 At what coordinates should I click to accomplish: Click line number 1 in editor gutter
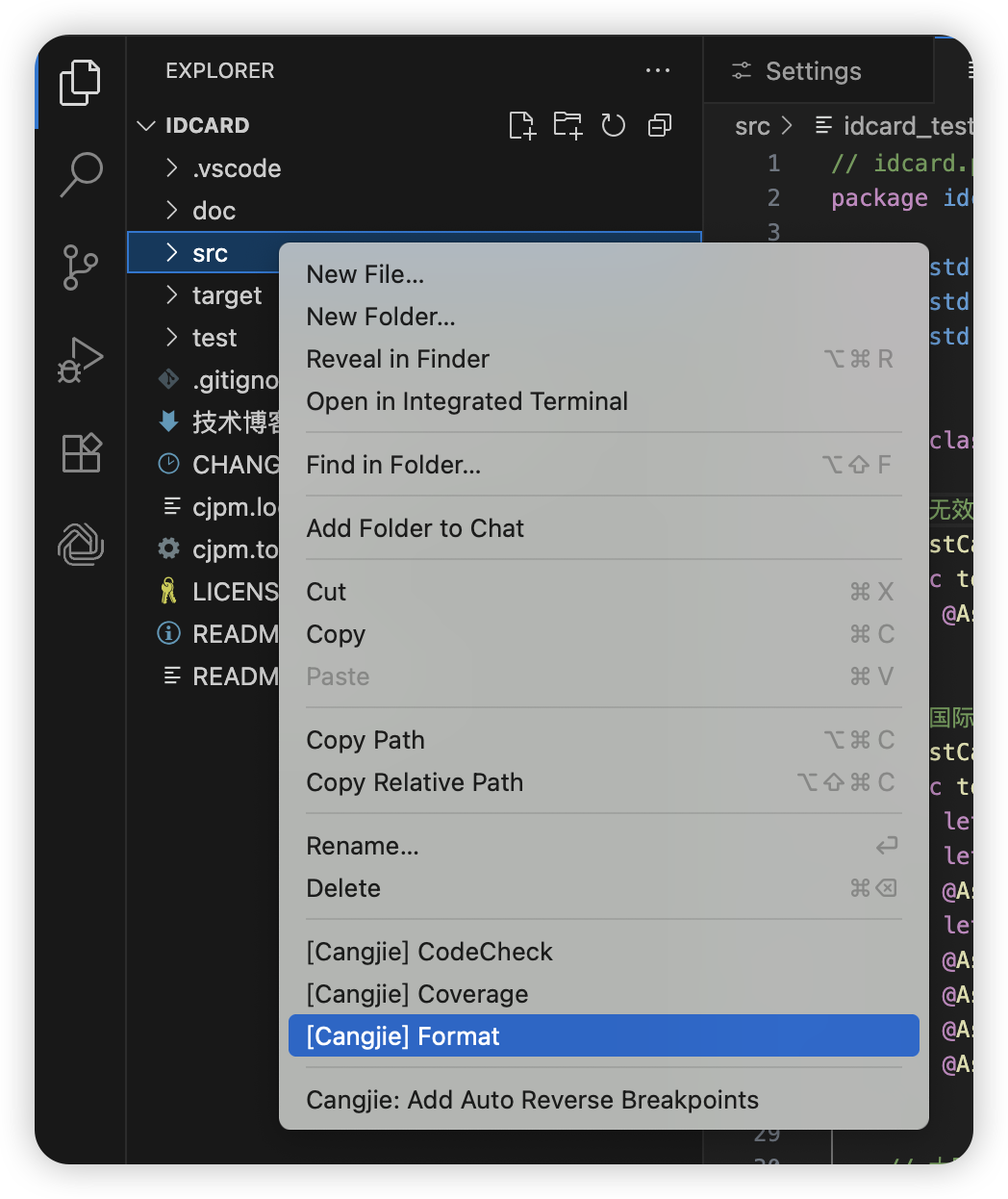(x=773, y=163)
